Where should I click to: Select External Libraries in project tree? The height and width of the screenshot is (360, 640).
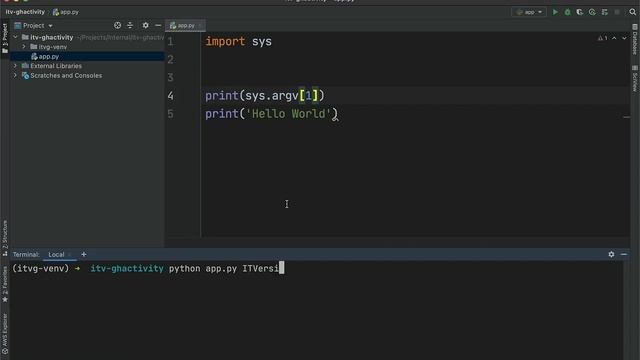pyautogui.click(x=56, y=66)
